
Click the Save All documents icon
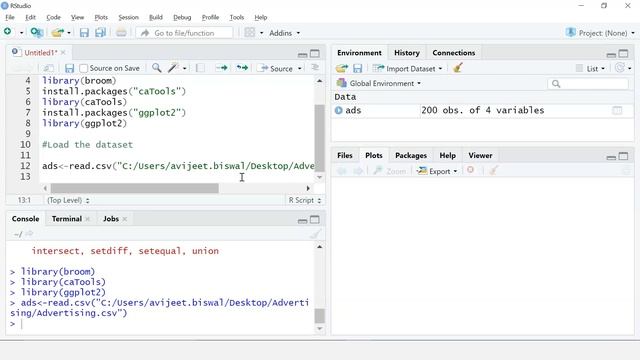[100, 33]
